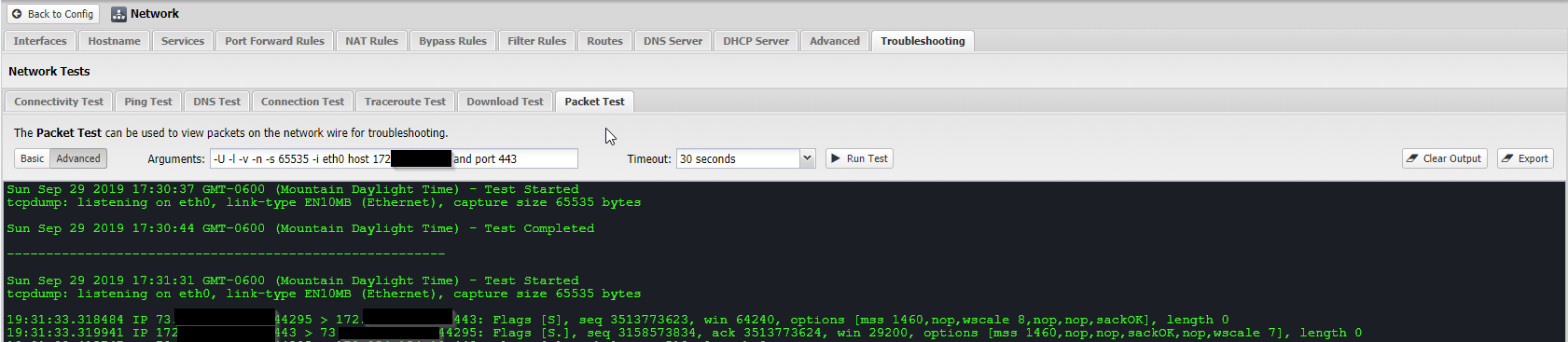This screenshot has height=342, width=1568.
Task: Go to the Advanced network tab
Action: coord(835,41)
